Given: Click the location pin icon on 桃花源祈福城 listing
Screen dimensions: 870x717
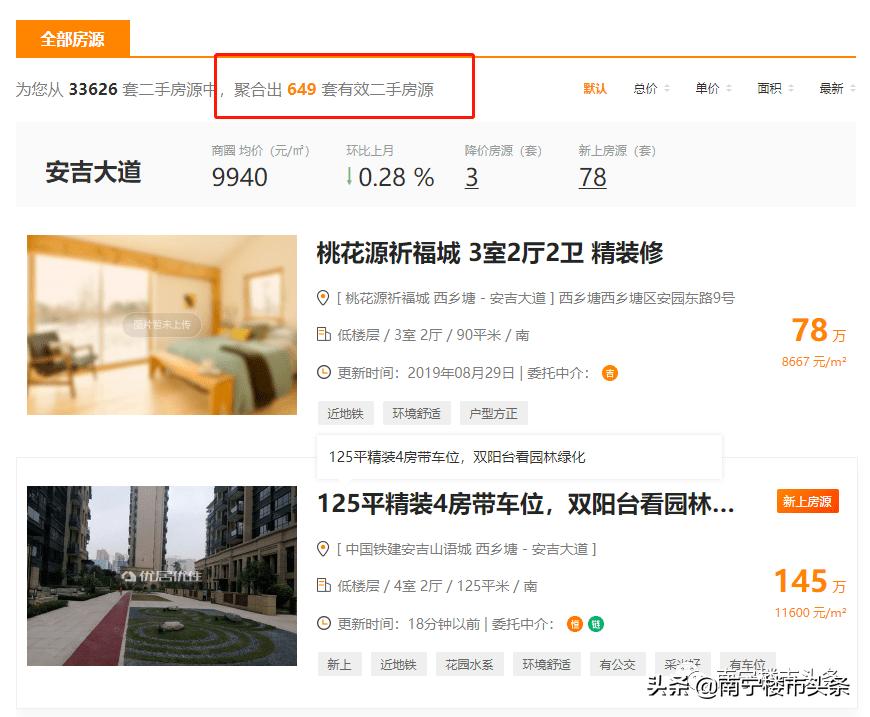Looking at the screenshot, I should point(322,298).
